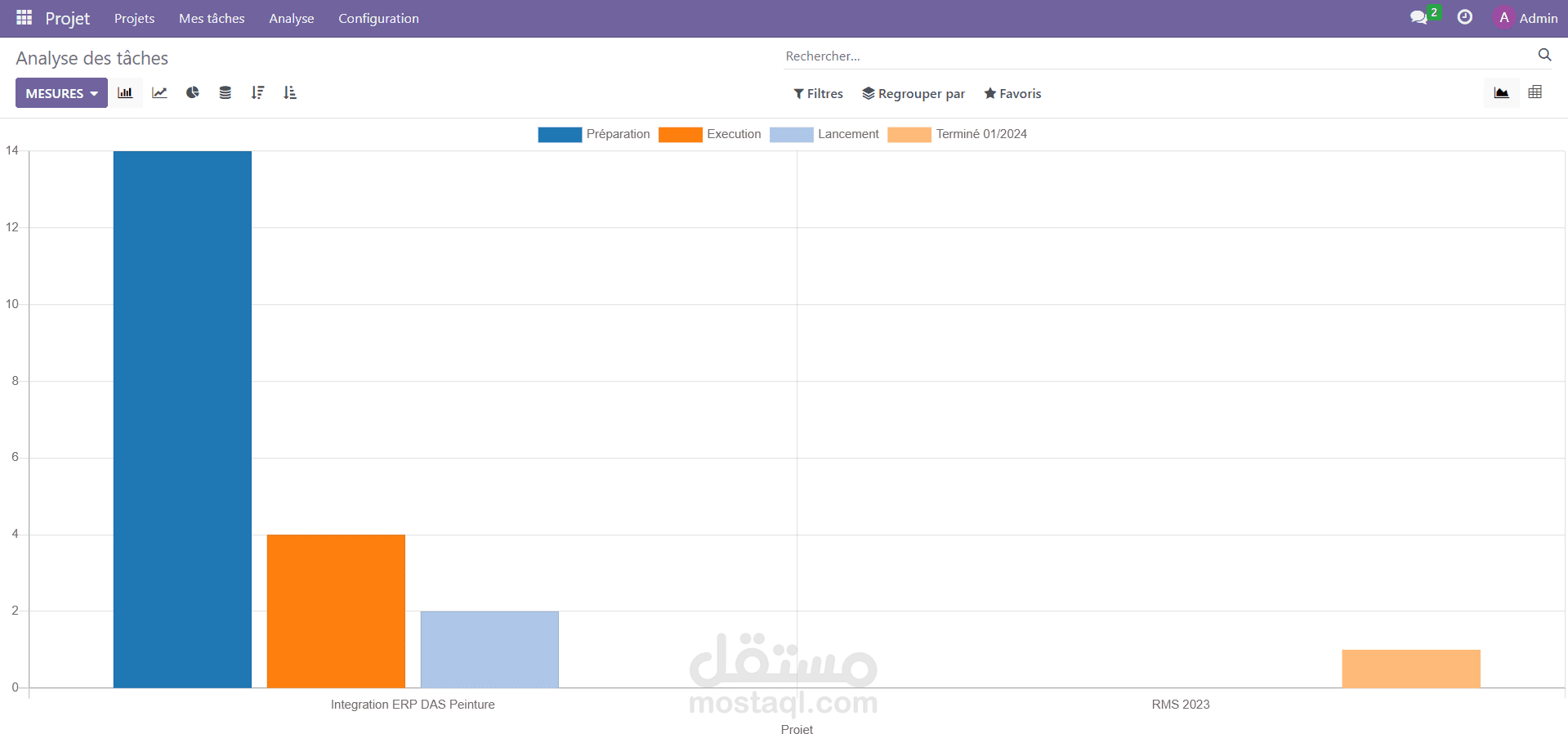Click the Integration ERP DAS Peinture label
This screenshot has height=734, width=1568.
point(413,705)
